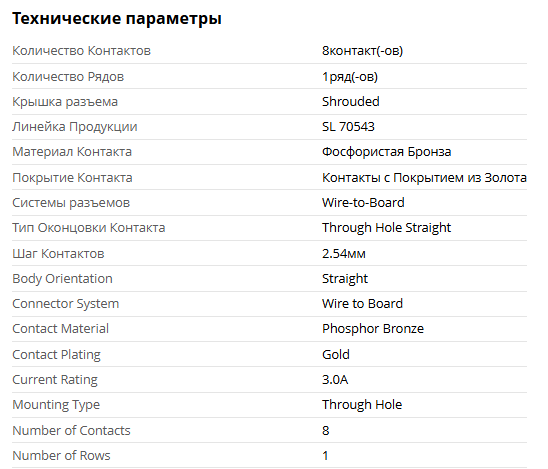Click the '8контакт(-ов)' value
This screenshot has height=469, width=548.
[362, 51]
